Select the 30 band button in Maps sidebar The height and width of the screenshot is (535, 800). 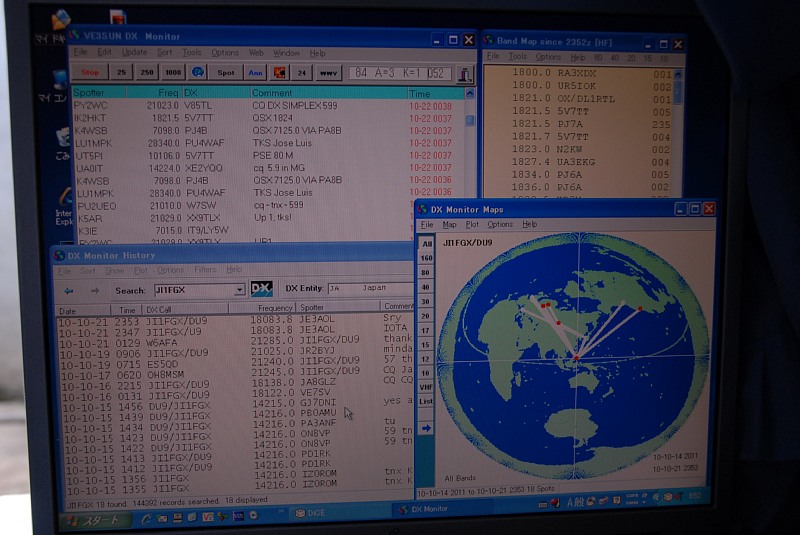(x=426, y=301)
